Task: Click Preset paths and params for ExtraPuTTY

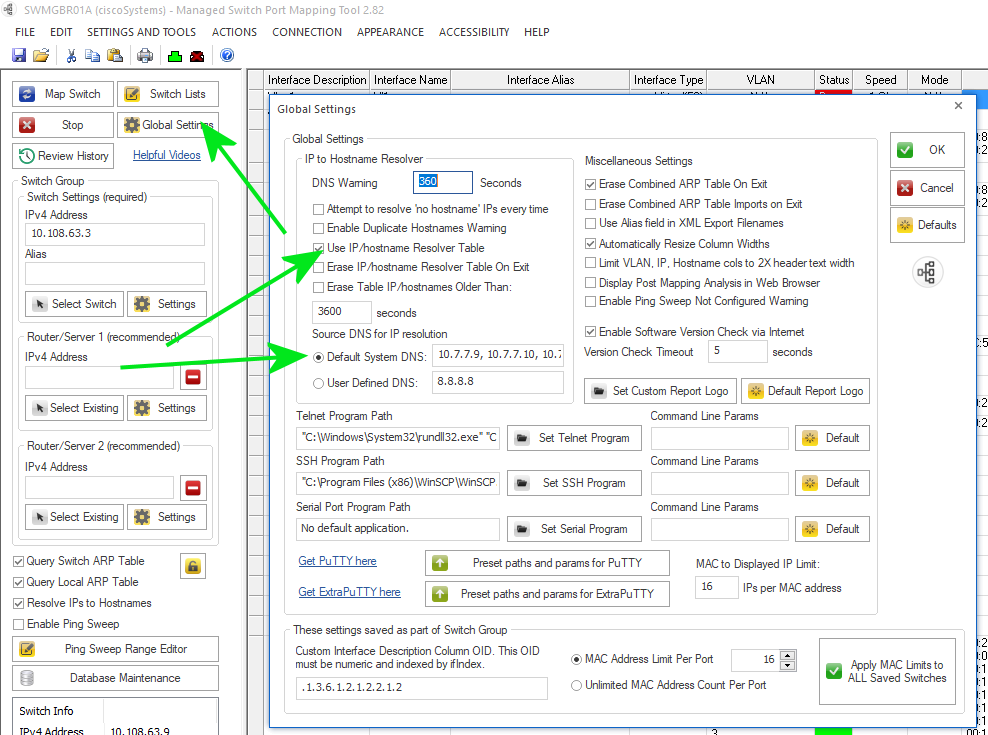Action: (x=547, y=594)
